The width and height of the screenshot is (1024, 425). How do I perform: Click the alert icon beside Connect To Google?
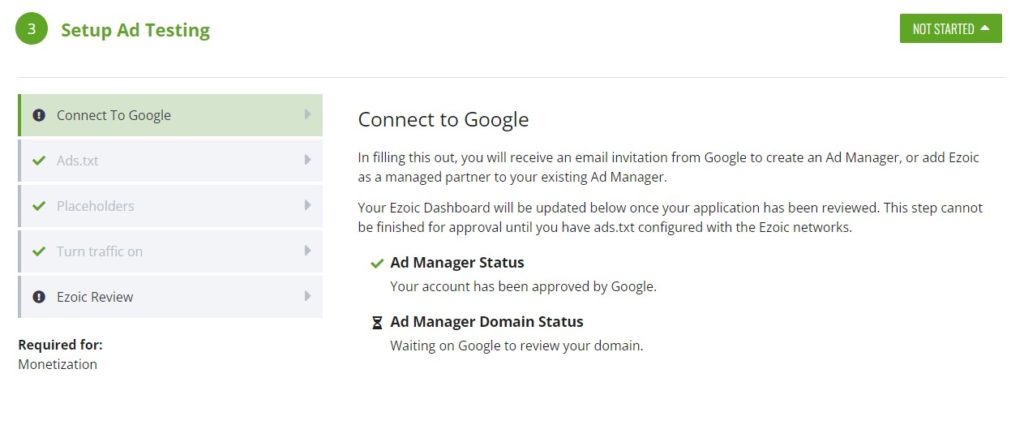point(39,116)
